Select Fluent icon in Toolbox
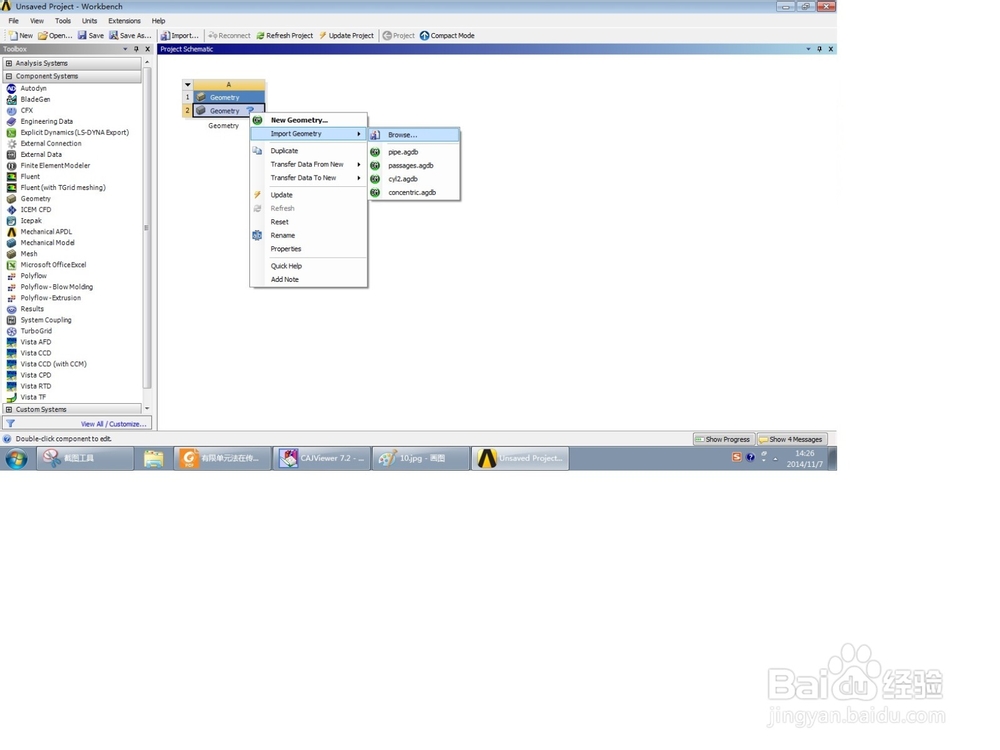 click(x=11, y=177)
